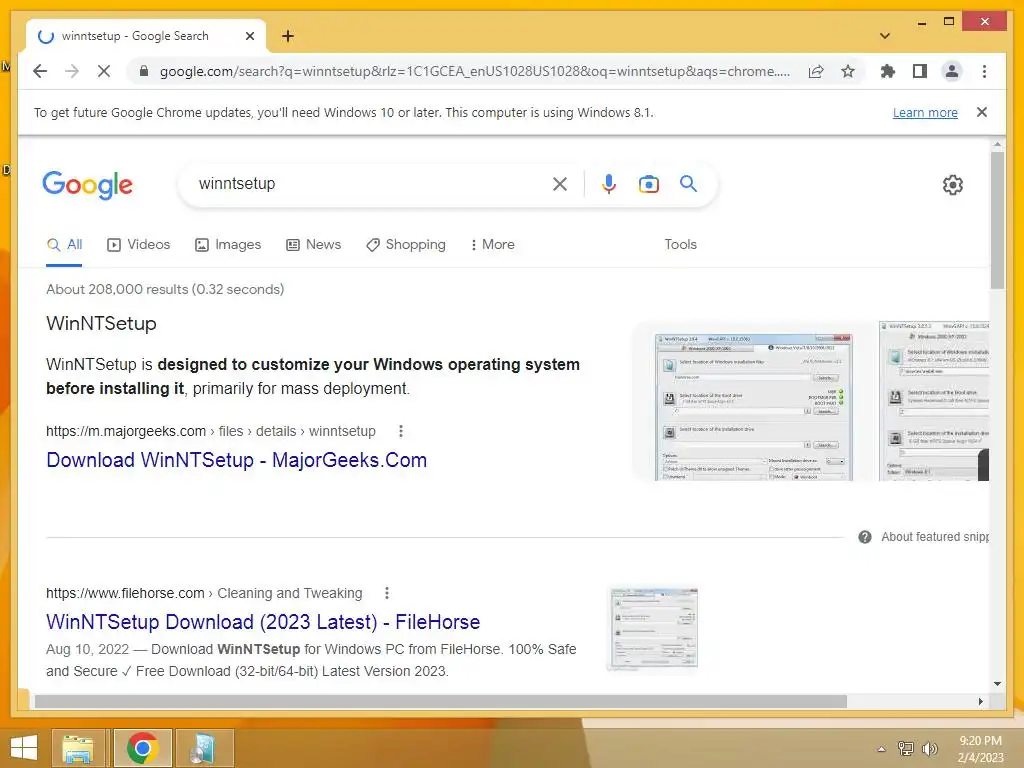The height and width of the screenshot is (768, 1024).
Task: Open the Chrome profile avatar
Action: (952, 71)
